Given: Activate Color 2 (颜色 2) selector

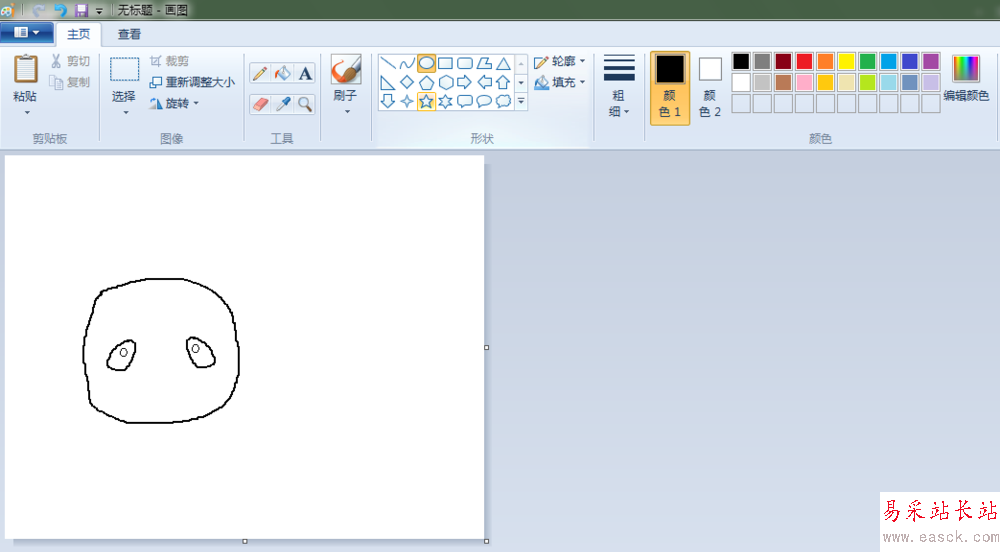Looking at the screenshot, I should coord(710,88).
